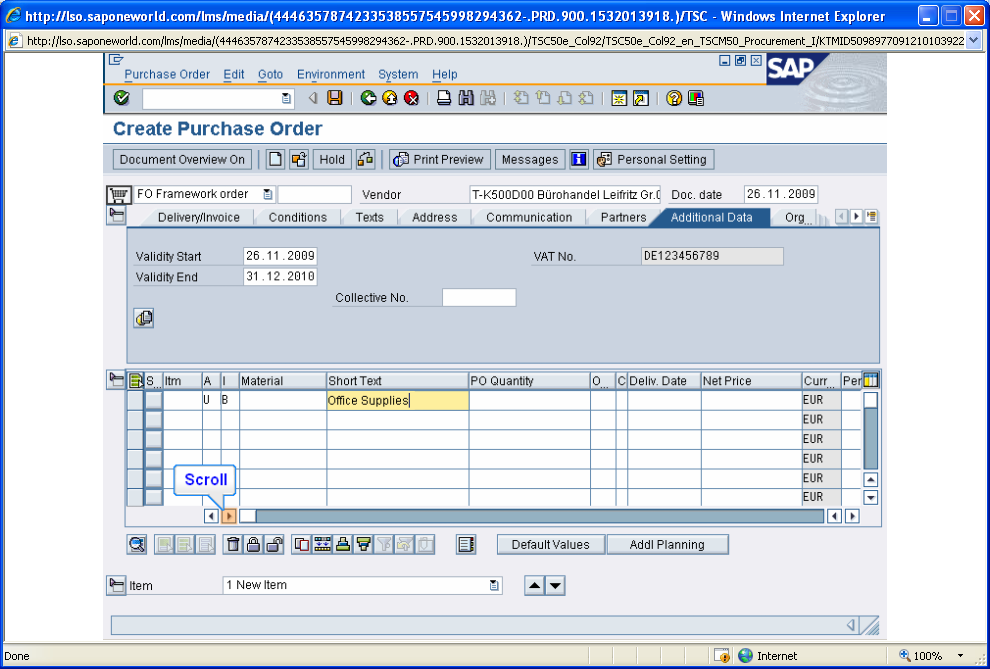The image size is (990, 669).
Task: Click the Collective No. input field
Action: (x=479, y=297)
